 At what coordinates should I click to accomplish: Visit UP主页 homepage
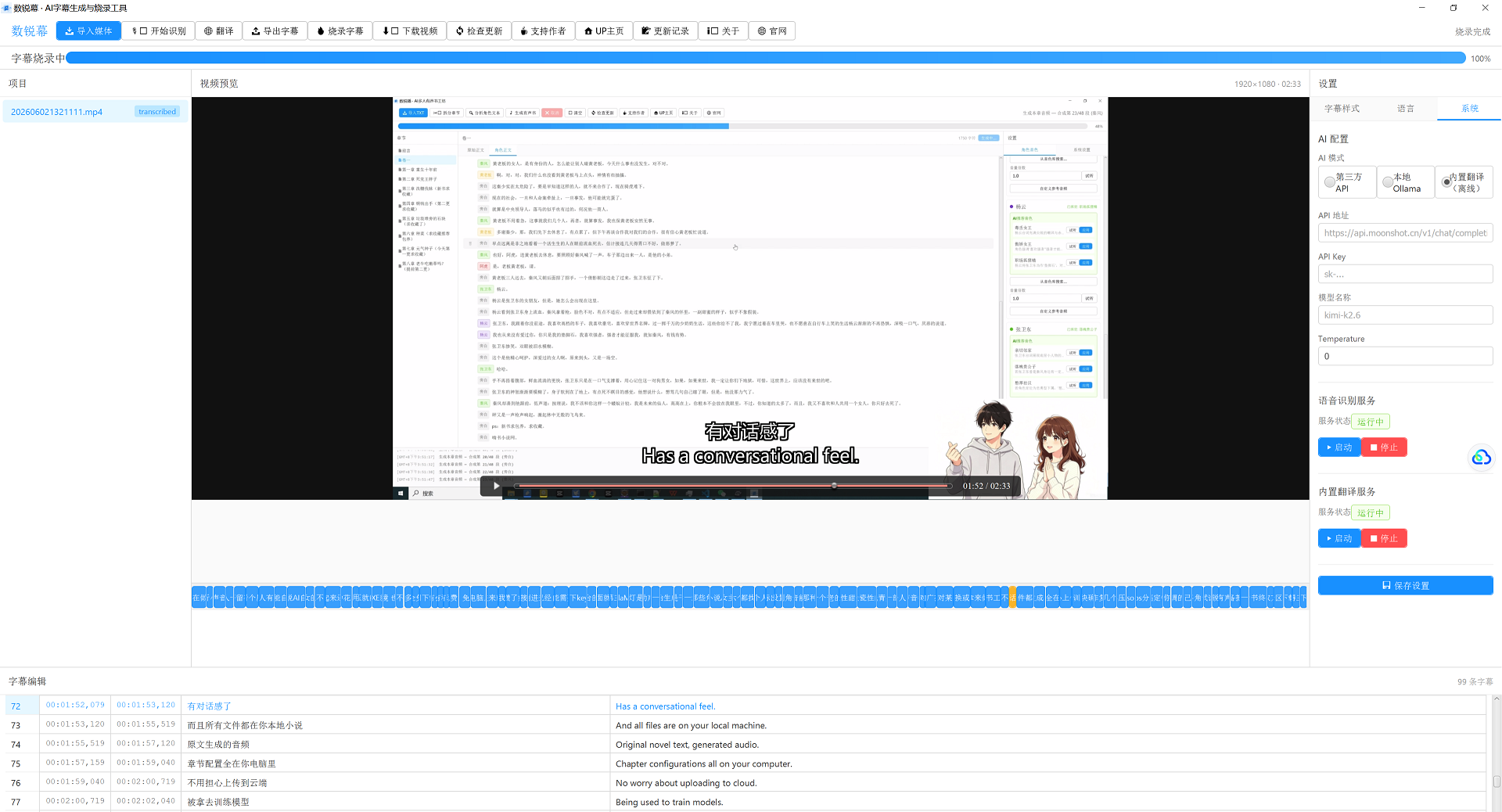tap(604, 31)
